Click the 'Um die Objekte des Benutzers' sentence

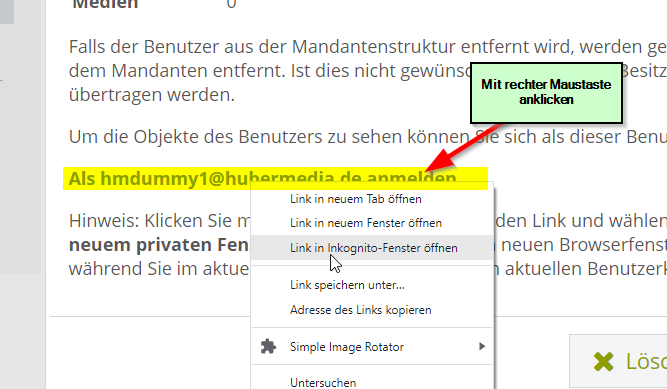pos(368,137)
